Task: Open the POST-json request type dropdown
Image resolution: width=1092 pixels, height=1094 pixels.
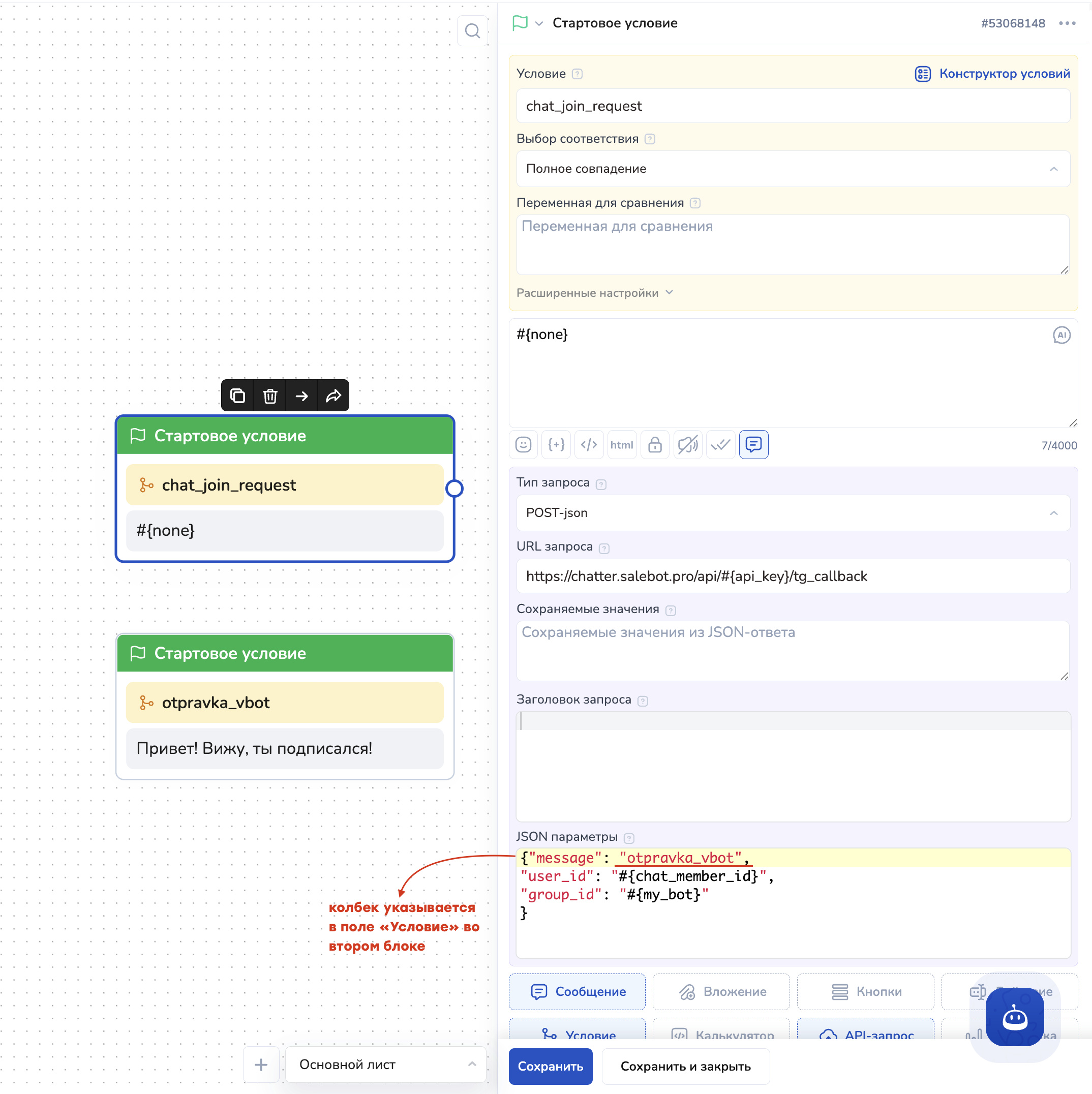Action: [793, 513]
